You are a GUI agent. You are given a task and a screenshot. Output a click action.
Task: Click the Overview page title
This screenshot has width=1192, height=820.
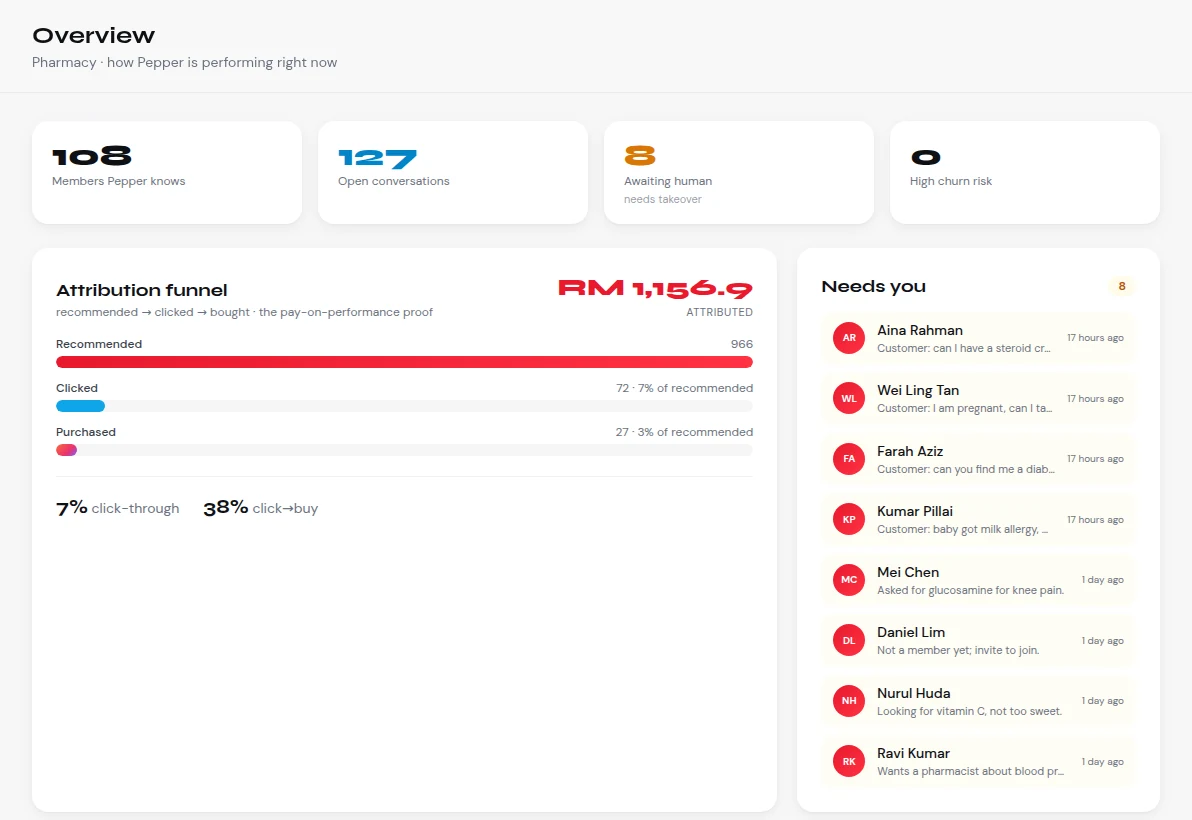tap(94, 36)
